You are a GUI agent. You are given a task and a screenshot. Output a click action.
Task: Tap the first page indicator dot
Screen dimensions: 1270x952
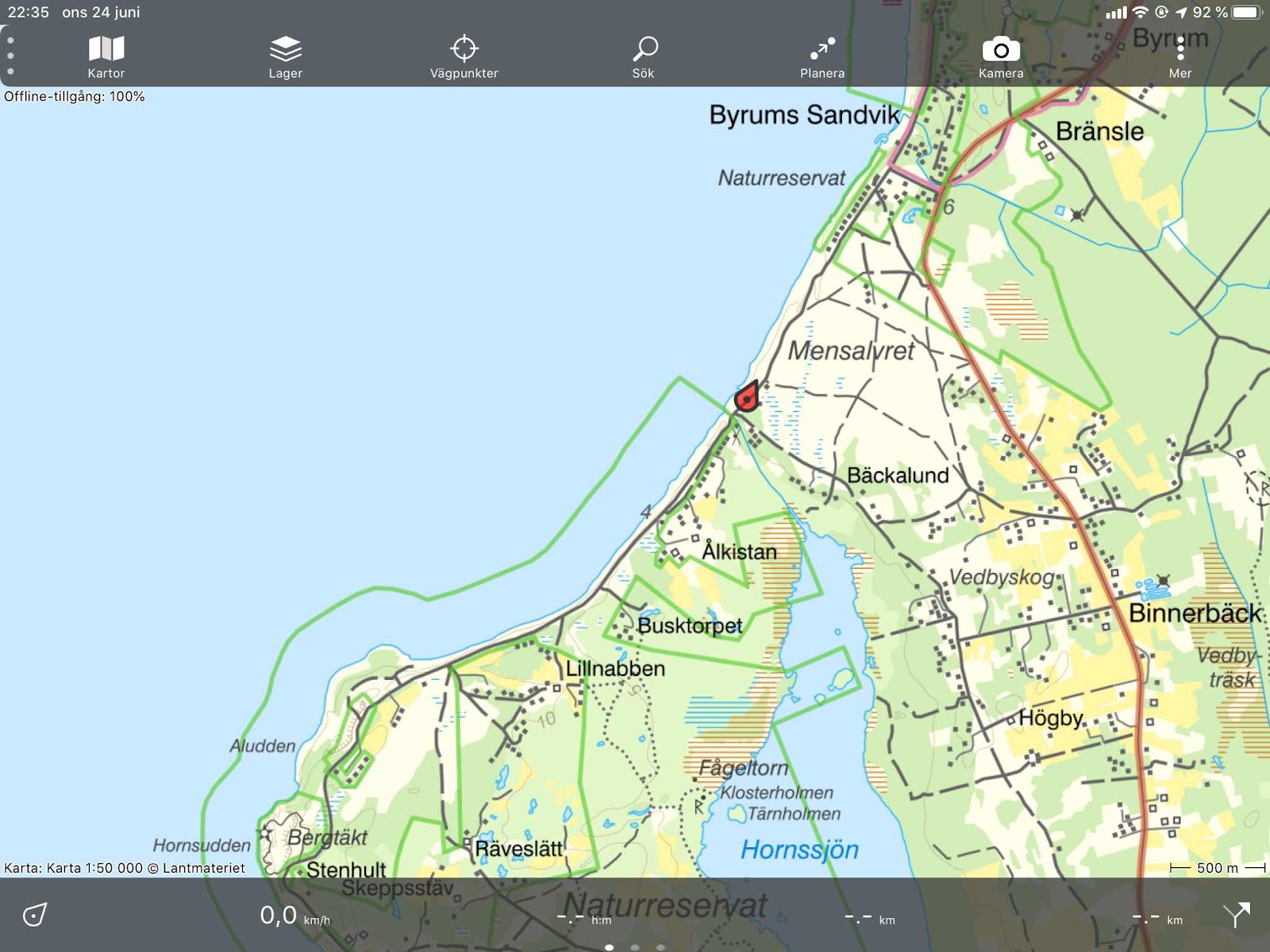click(x=609, y=947)
